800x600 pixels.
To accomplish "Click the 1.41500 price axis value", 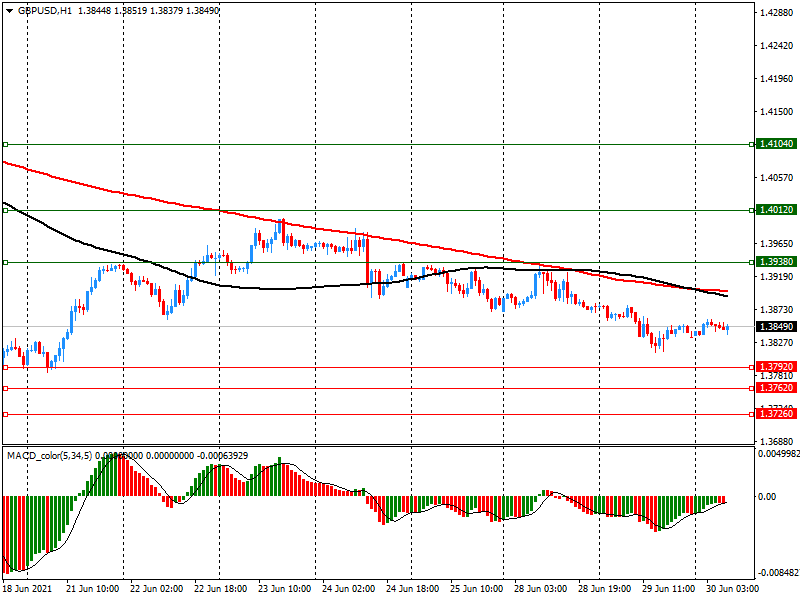I will [777, 112].
